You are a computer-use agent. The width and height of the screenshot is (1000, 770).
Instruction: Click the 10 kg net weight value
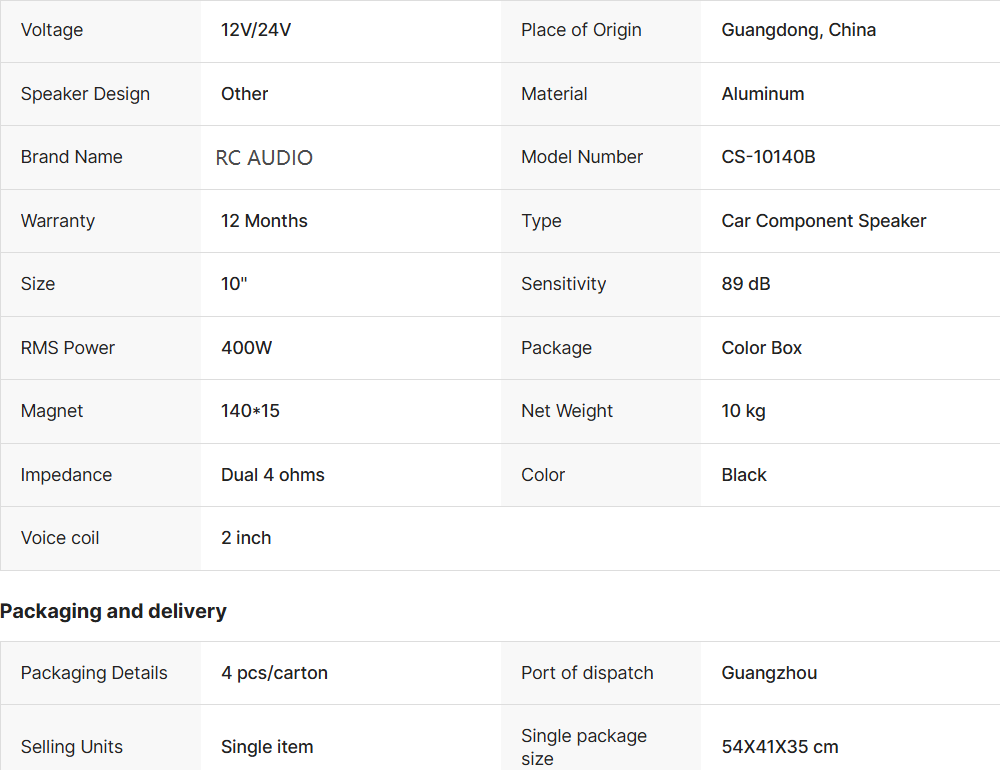pyautogui.click(x=743, y=411)
